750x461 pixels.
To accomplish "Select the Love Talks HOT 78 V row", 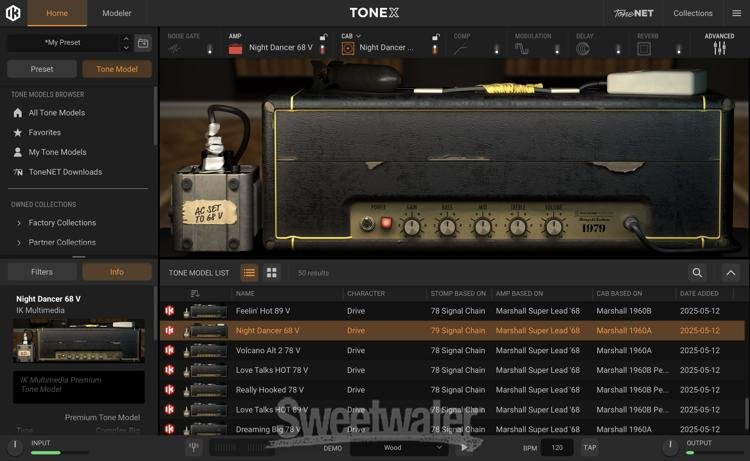I will [x=452, y=370].
